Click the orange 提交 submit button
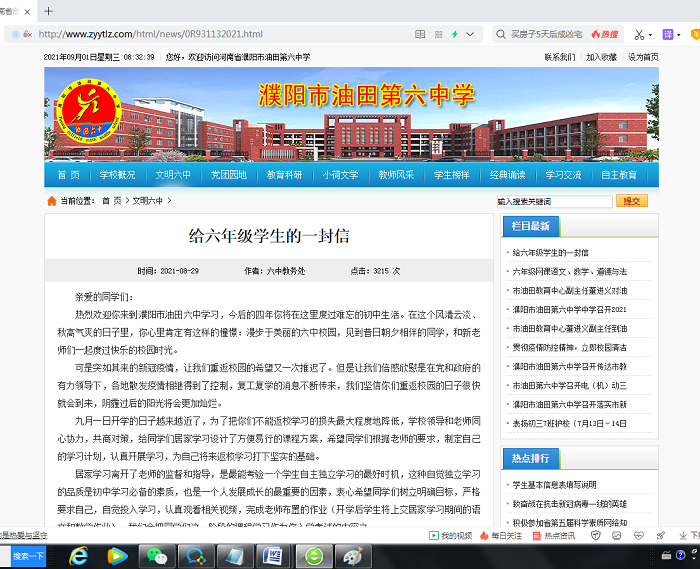Image resolution: width=700 pixels, height=569 pixels. click(x=632, y=201)
